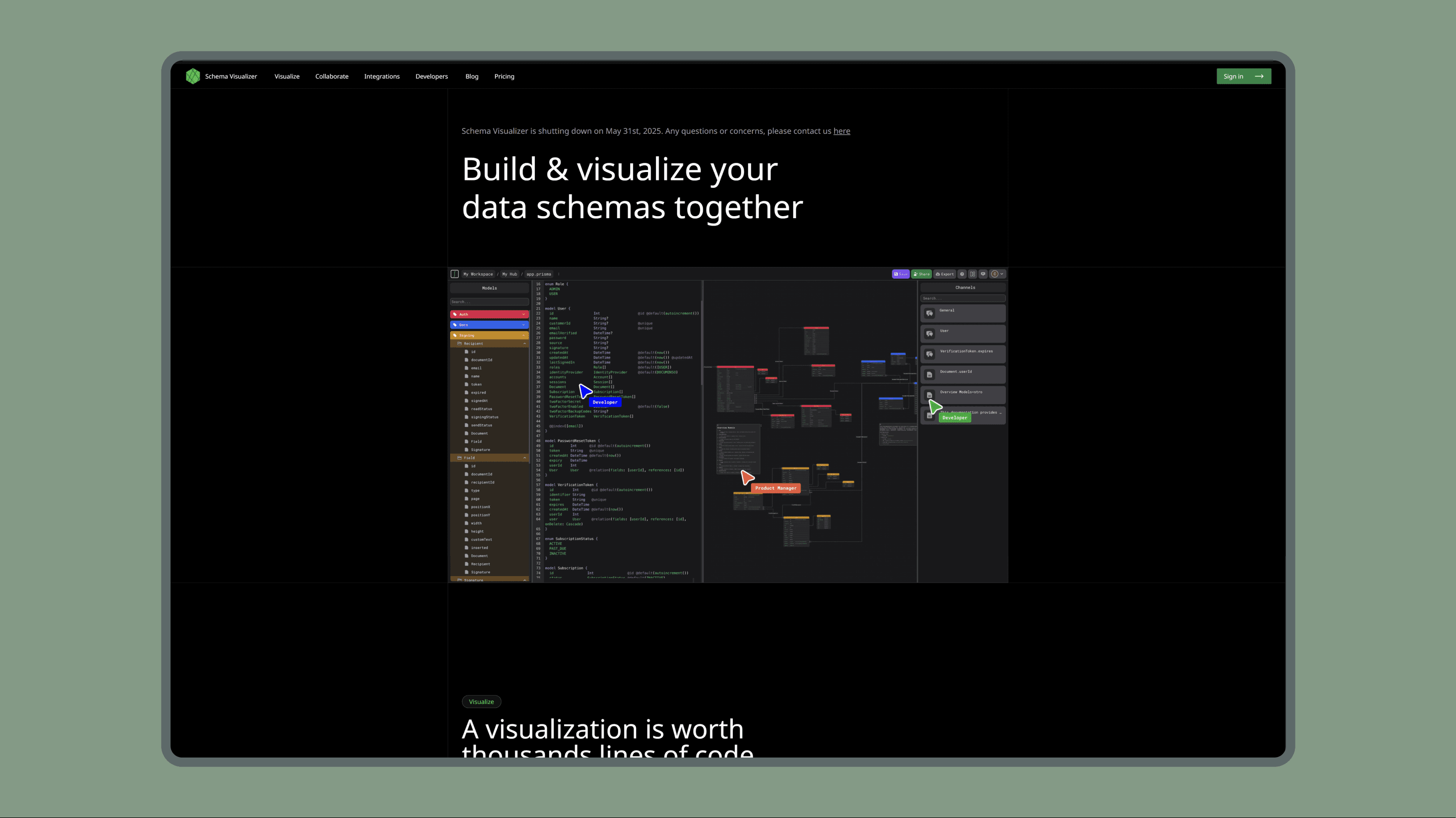The height and width of the screenshot is (818, 1456).
Task: Follow the 'here' contact link in the banner
Action: (842, 130)
